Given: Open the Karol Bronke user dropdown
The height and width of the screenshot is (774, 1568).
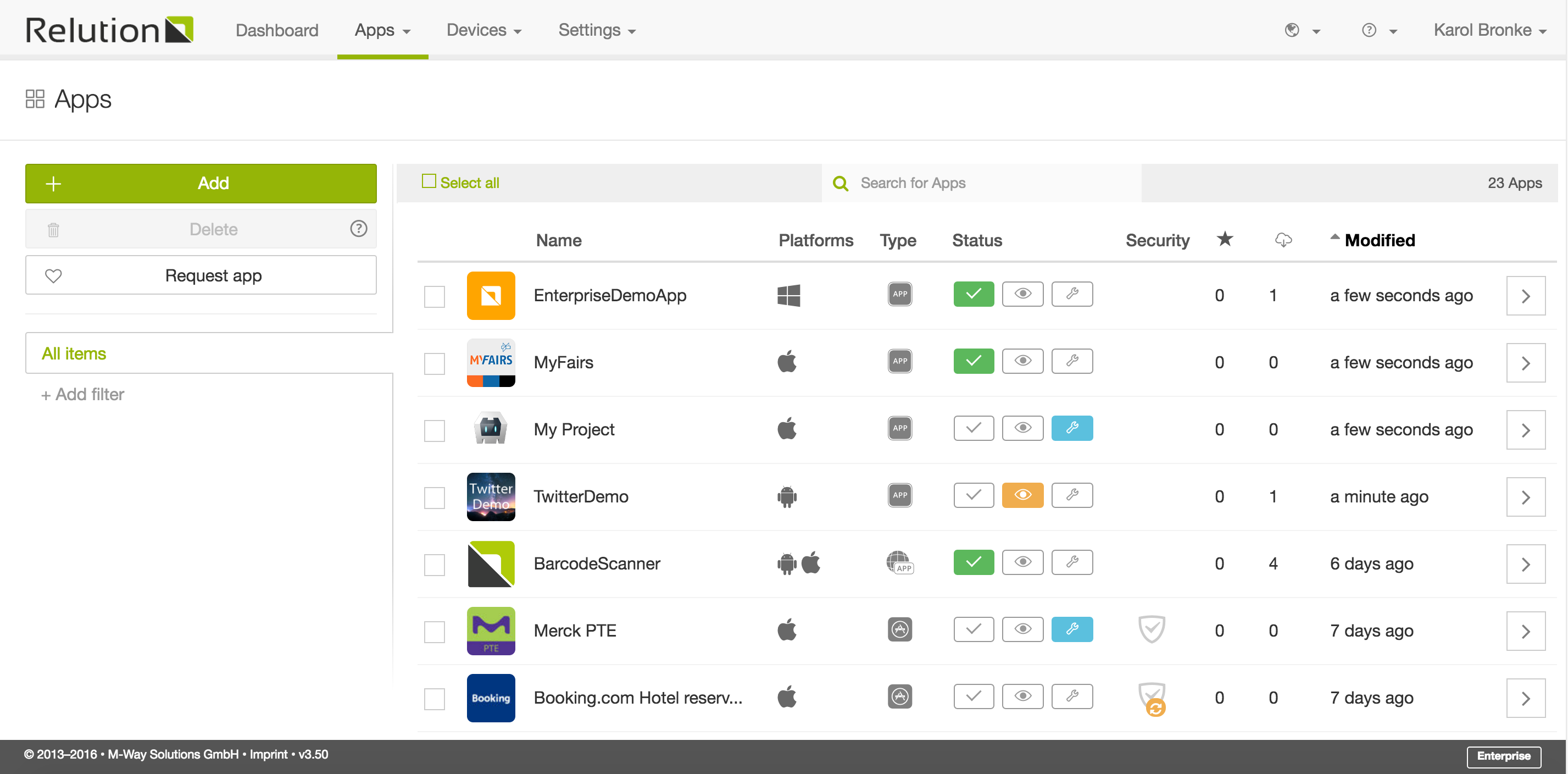Looking at the screenshot, I should click(1489, 30).
